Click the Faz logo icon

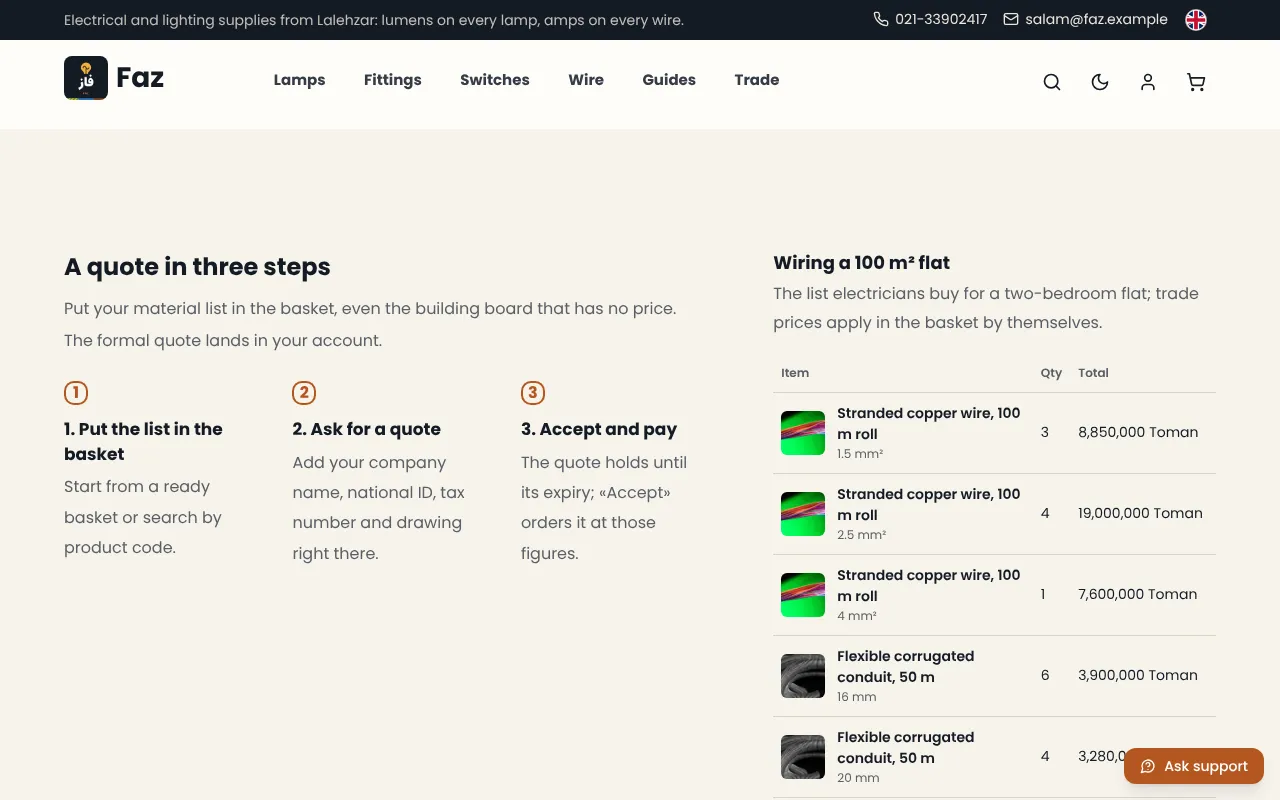coord(86,78)
